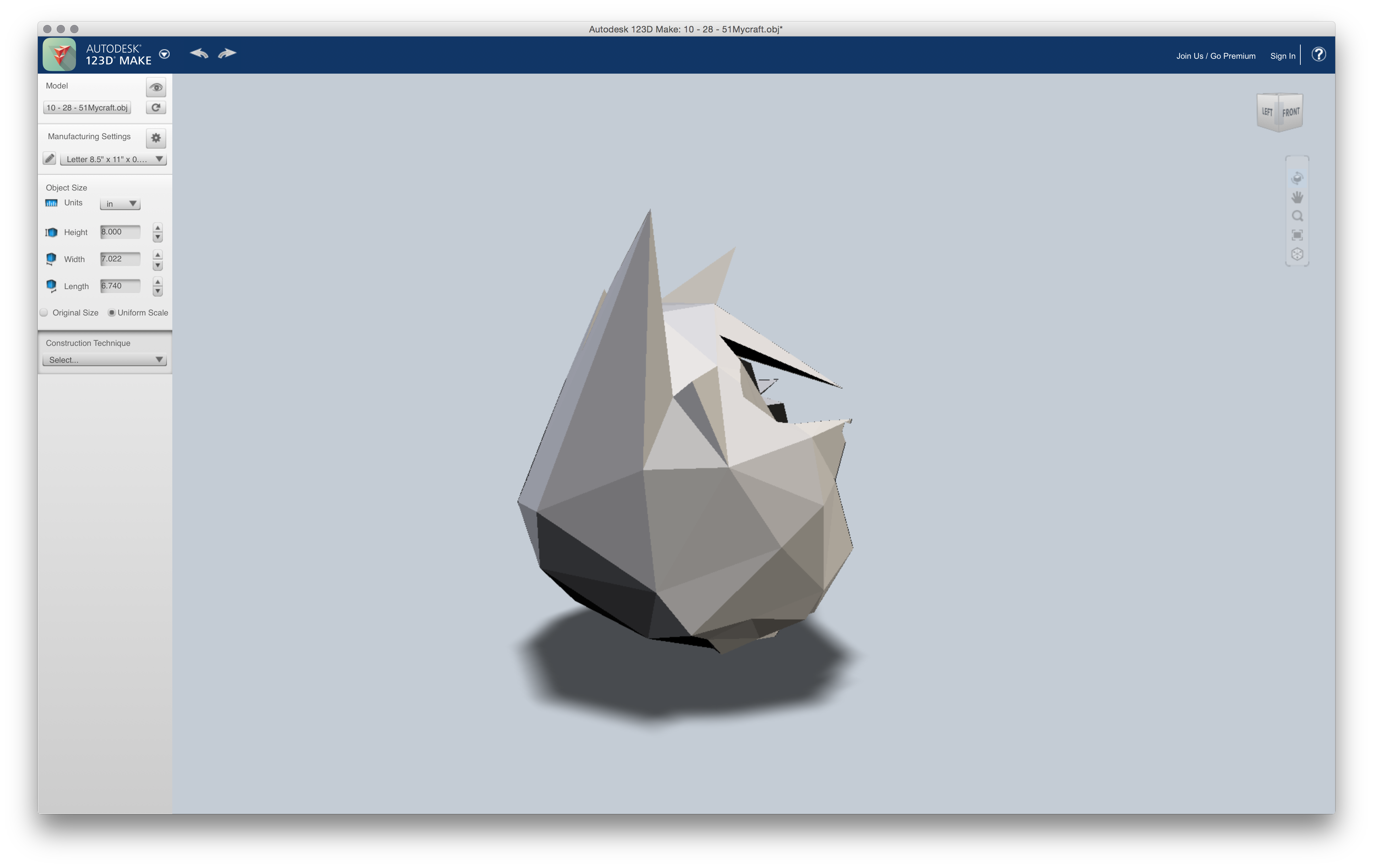Click the model refresh/reload icon
The image size is (1373, 868).
[x=156, y=108]
